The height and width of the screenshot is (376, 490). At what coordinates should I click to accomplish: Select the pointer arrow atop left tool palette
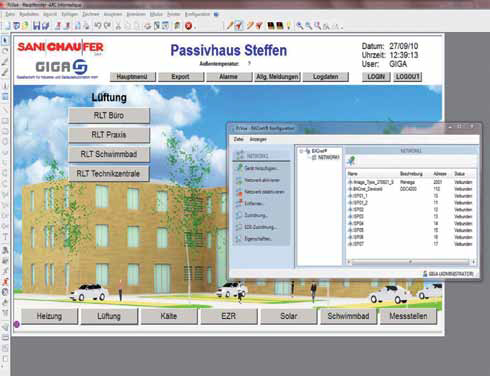point(5,40)
